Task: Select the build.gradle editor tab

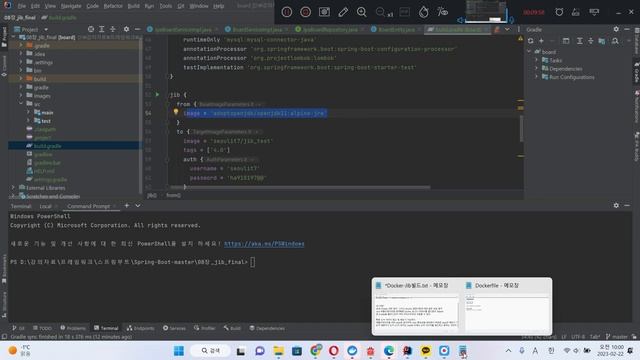Action: coord(458,29)
